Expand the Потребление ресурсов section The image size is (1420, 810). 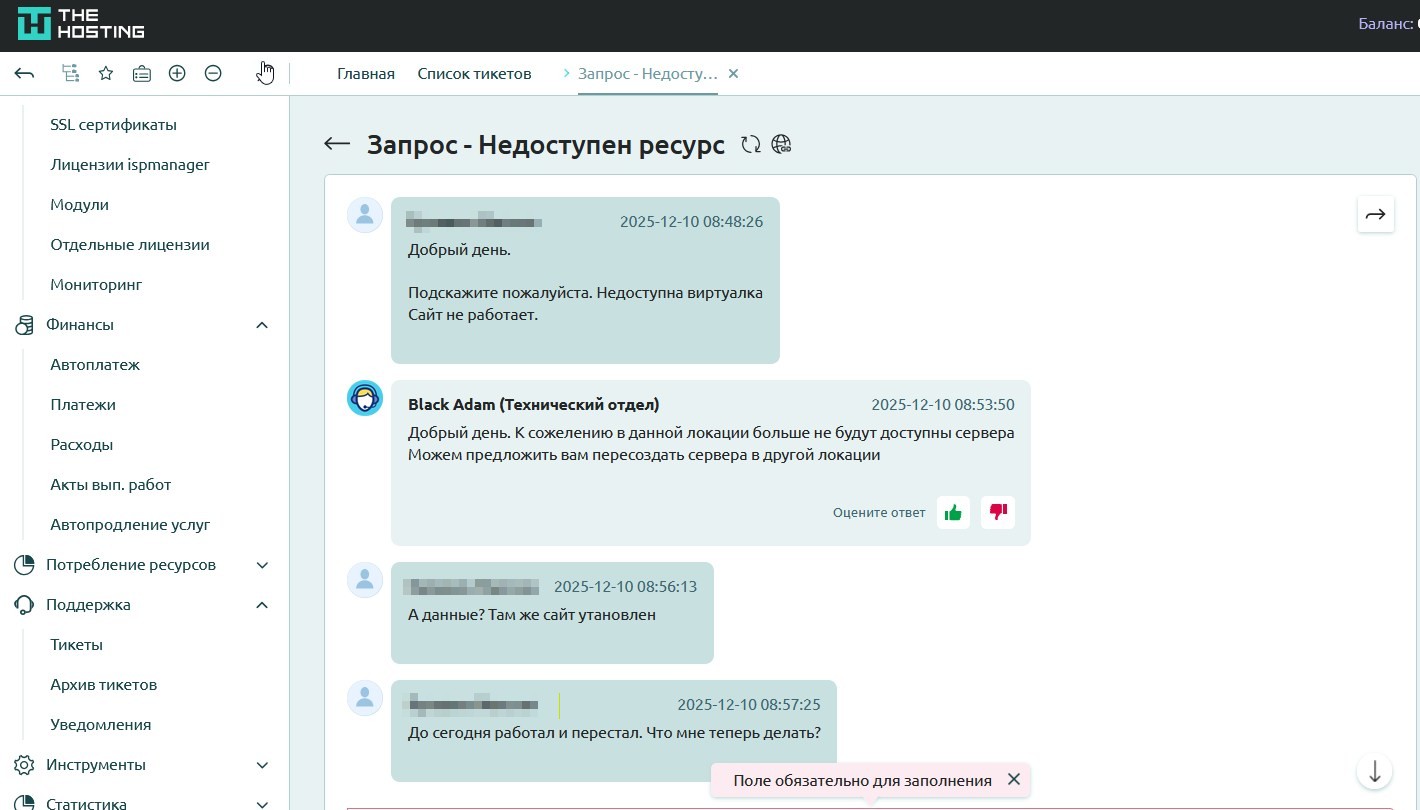pos(262,565)
